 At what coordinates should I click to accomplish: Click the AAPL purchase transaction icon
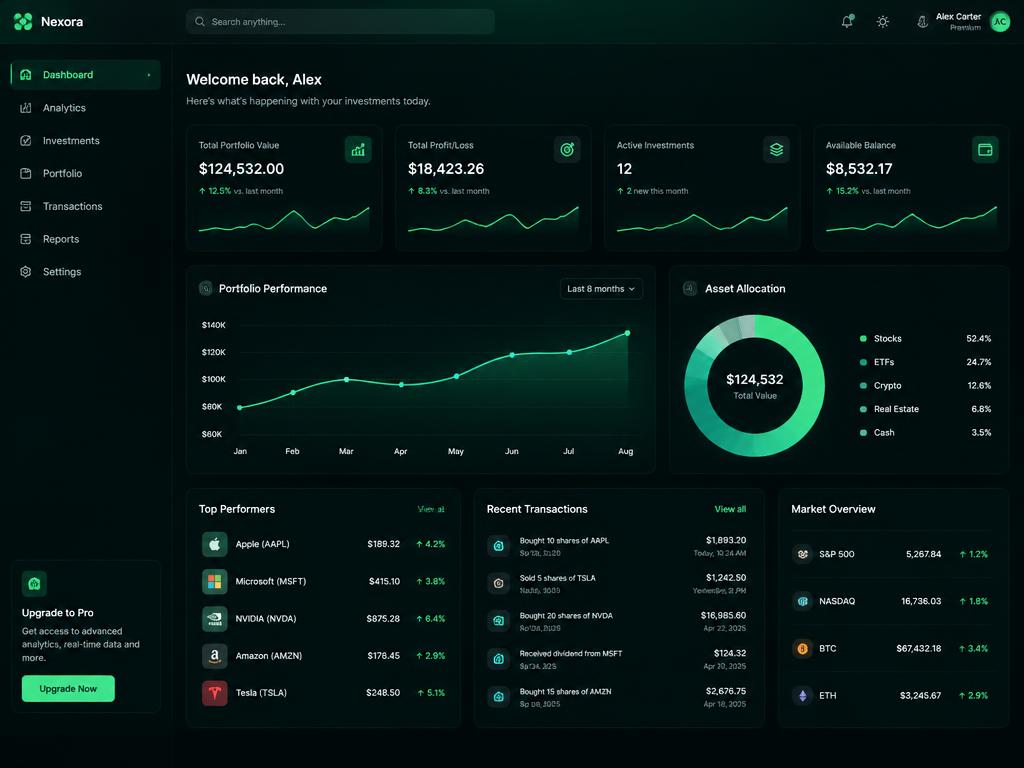(x=498, y=546)
